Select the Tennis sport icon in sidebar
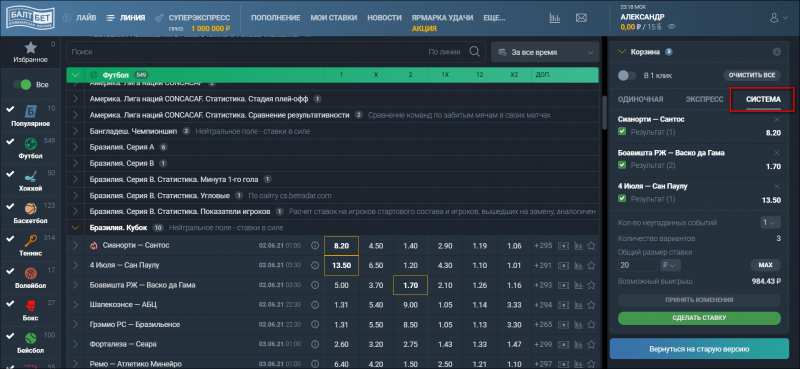Viewport: 800px width, 369px height. (x=31, y=241)
